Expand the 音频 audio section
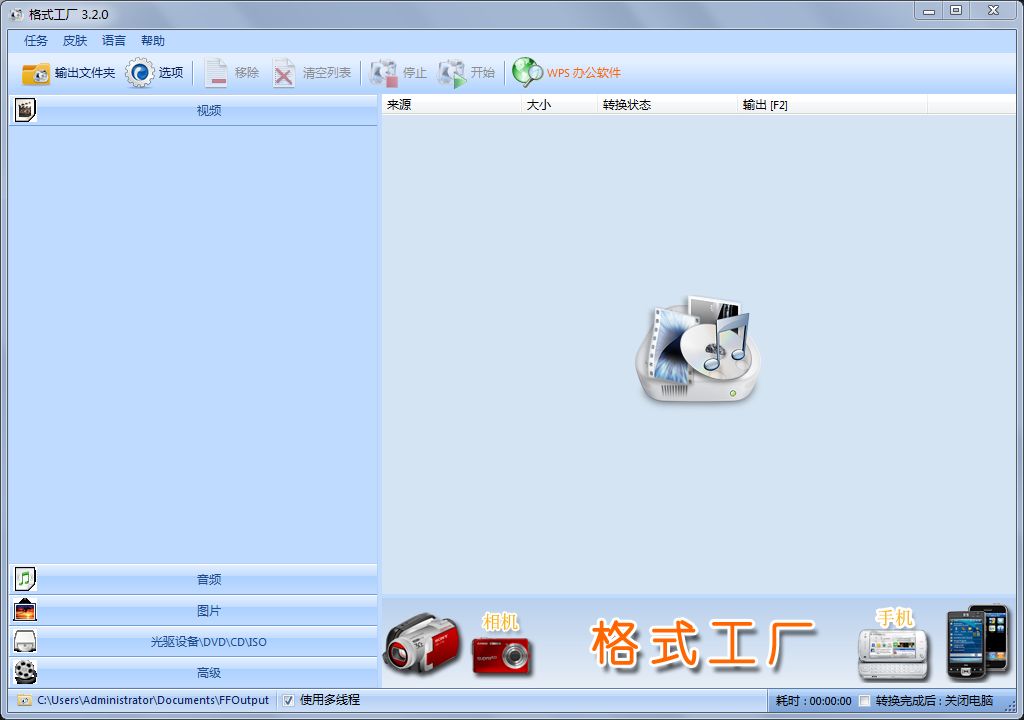This screenshot has width=1024, height=720. click(208, 579)
